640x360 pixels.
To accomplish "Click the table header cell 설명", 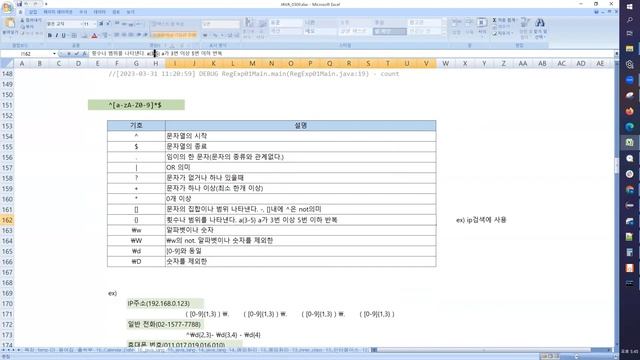I will (301, 126).
